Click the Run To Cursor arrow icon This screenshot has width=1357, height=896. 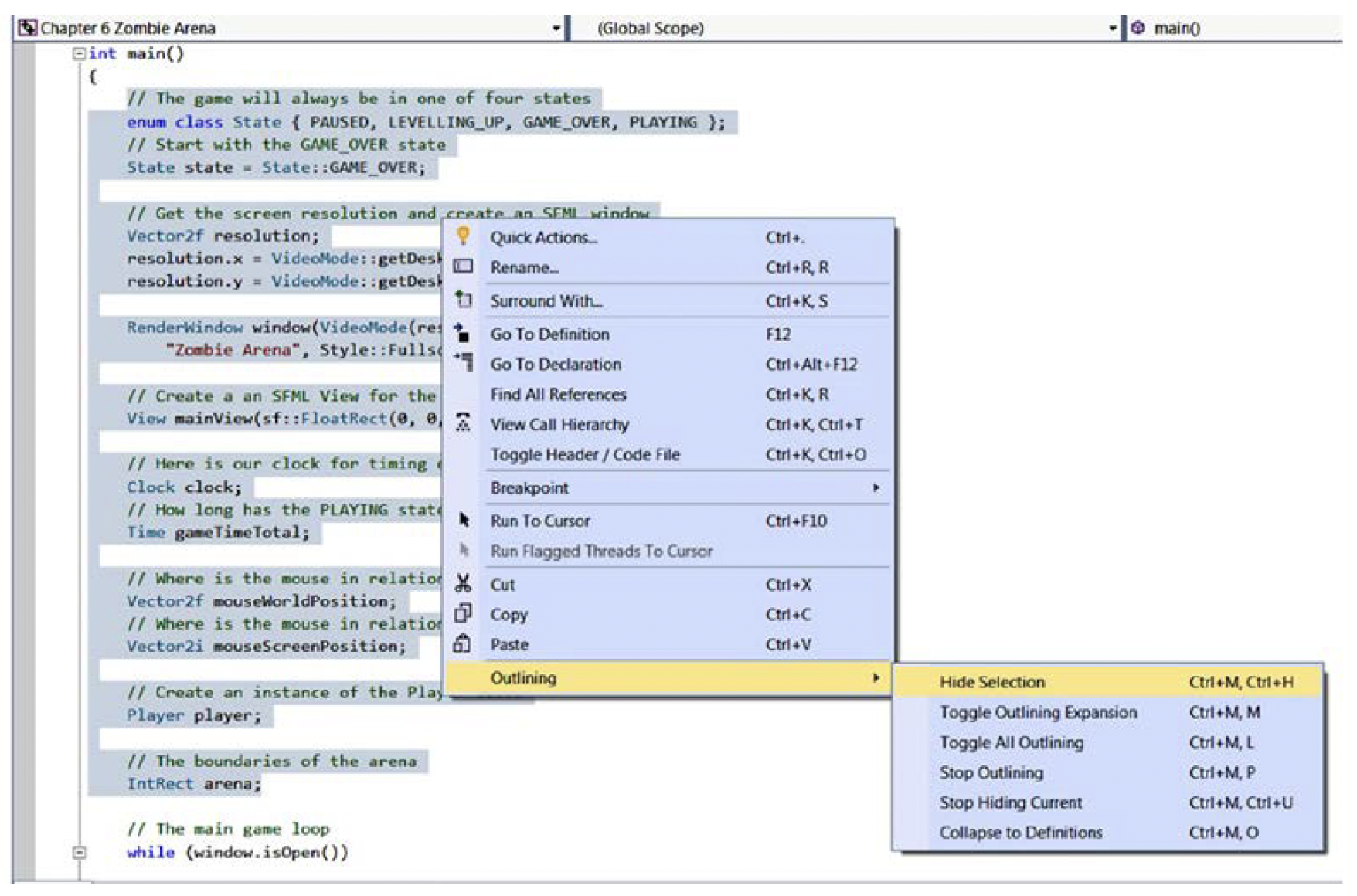tap(464, 520)
